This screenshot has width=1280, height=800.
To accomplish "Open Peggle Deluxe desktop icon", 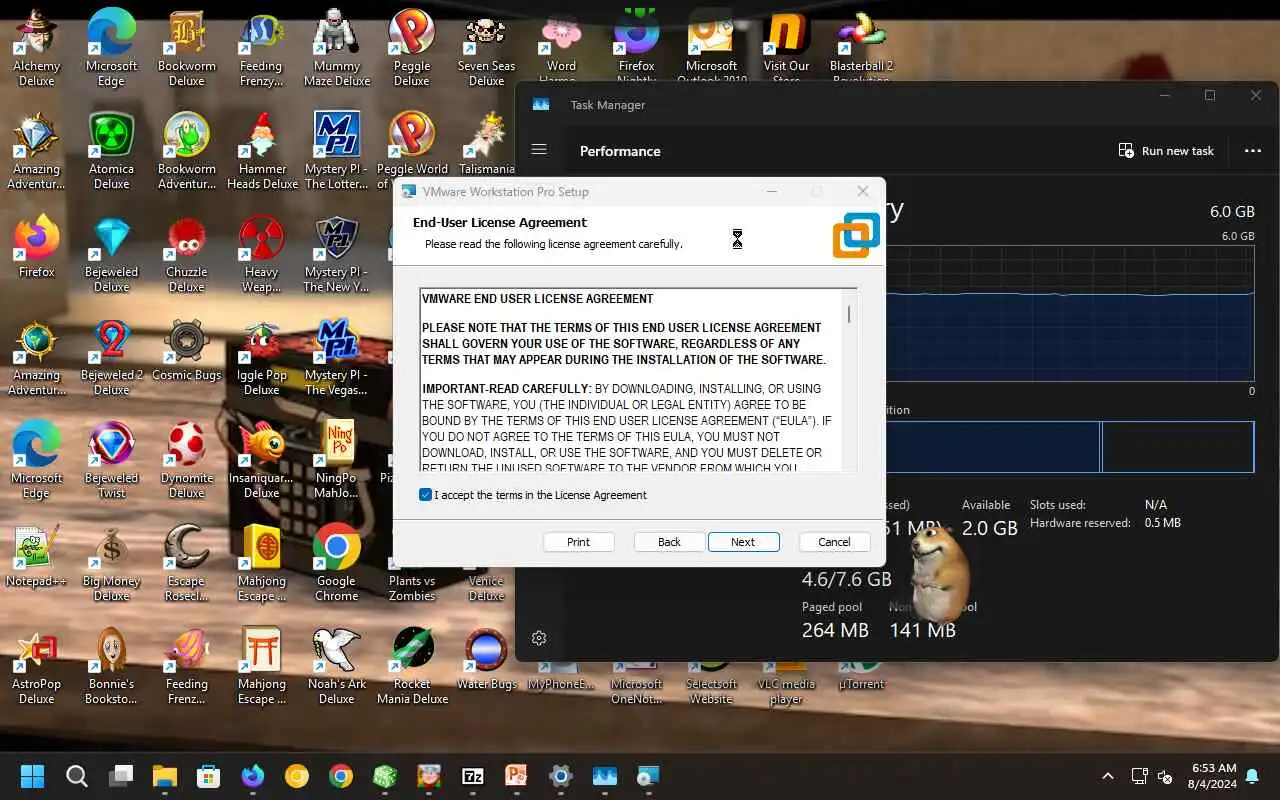I will [x=411, y=48].
